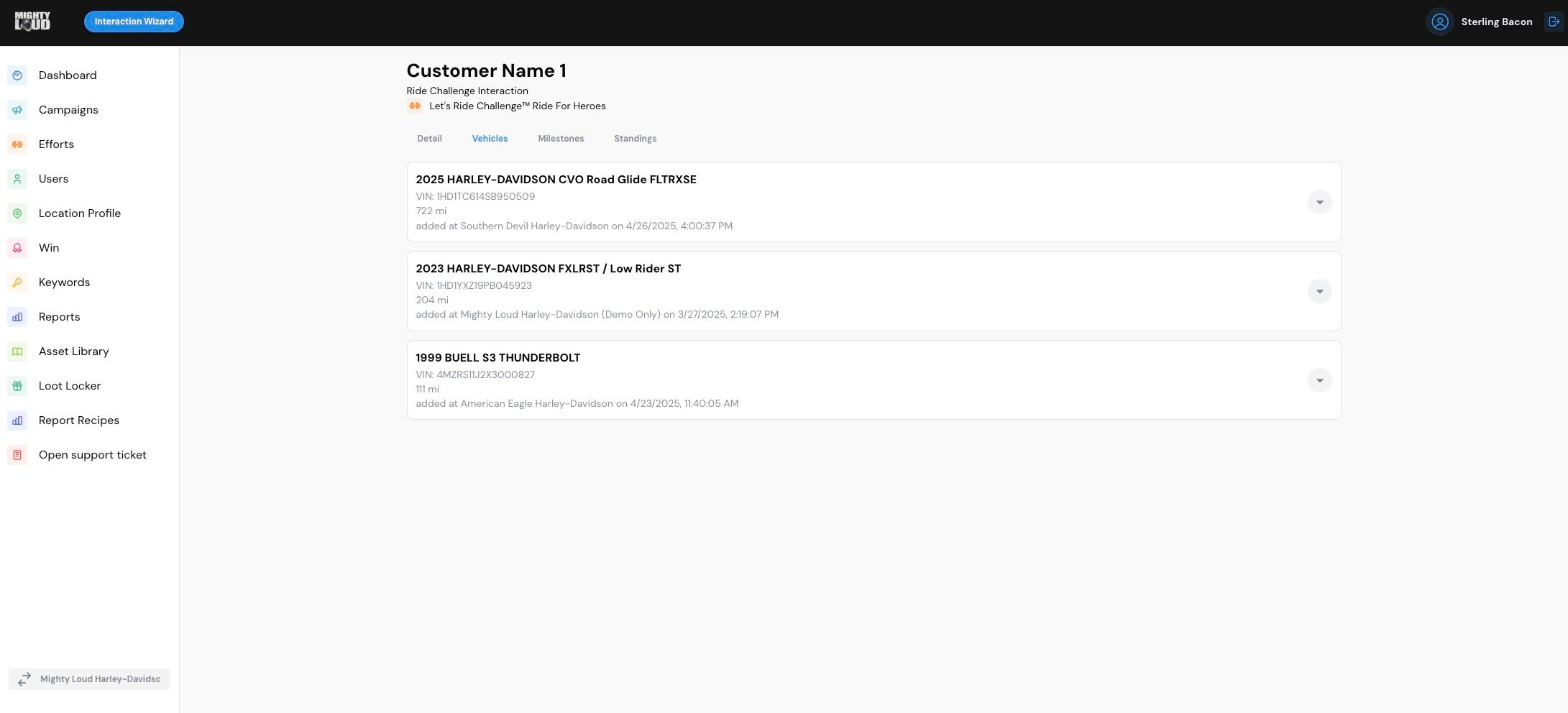Screen dimensions: 1568x713
Task: Go to Report Recipes
Action: coord(79,420)
